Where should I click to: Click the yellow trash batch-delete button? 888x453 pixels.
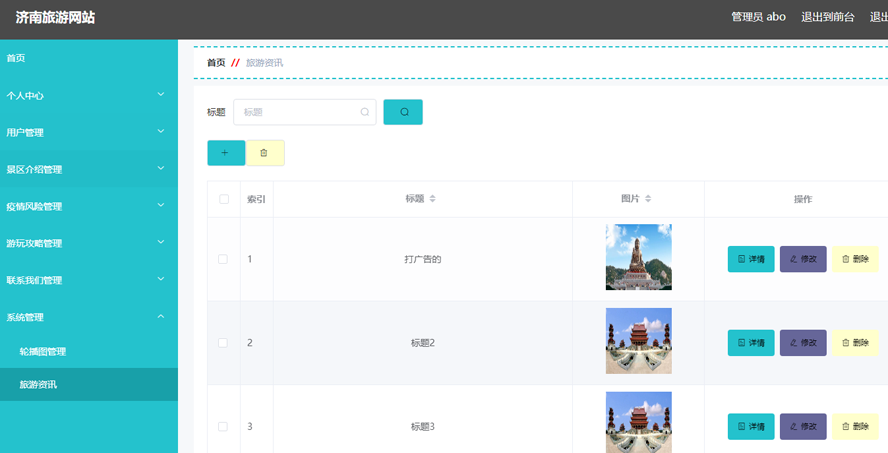coord(265,153)
